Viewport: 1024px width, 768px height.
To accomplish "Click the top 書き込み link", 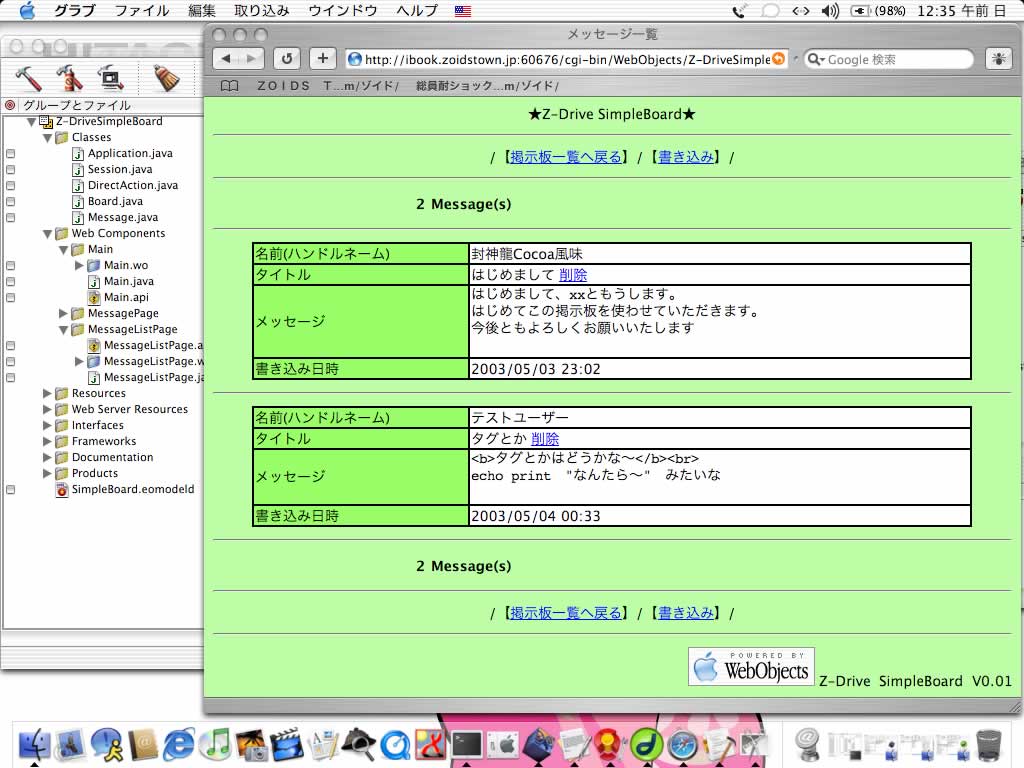I will point(686,157).
